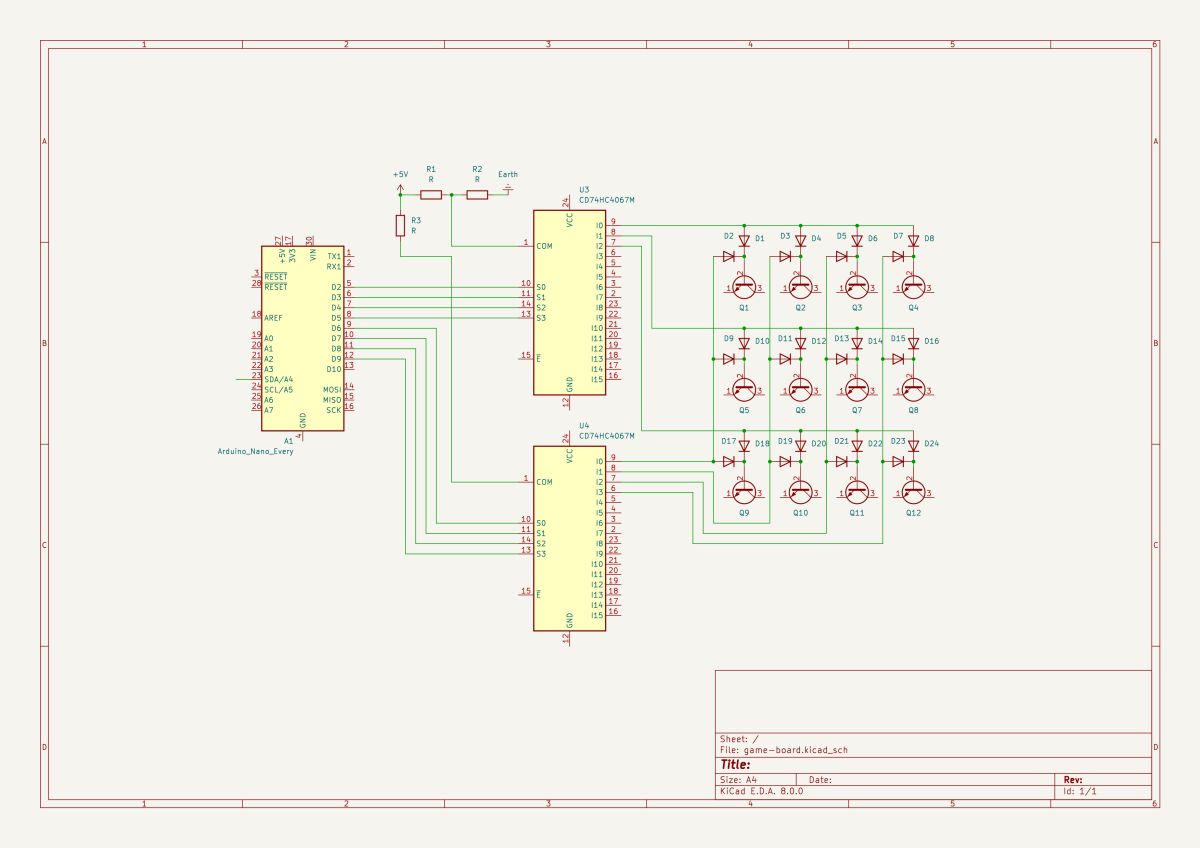This screenshot has width=1200, height=848.
Task: Click the D10 pin label on Arduino
Action: tap(334, 369)
